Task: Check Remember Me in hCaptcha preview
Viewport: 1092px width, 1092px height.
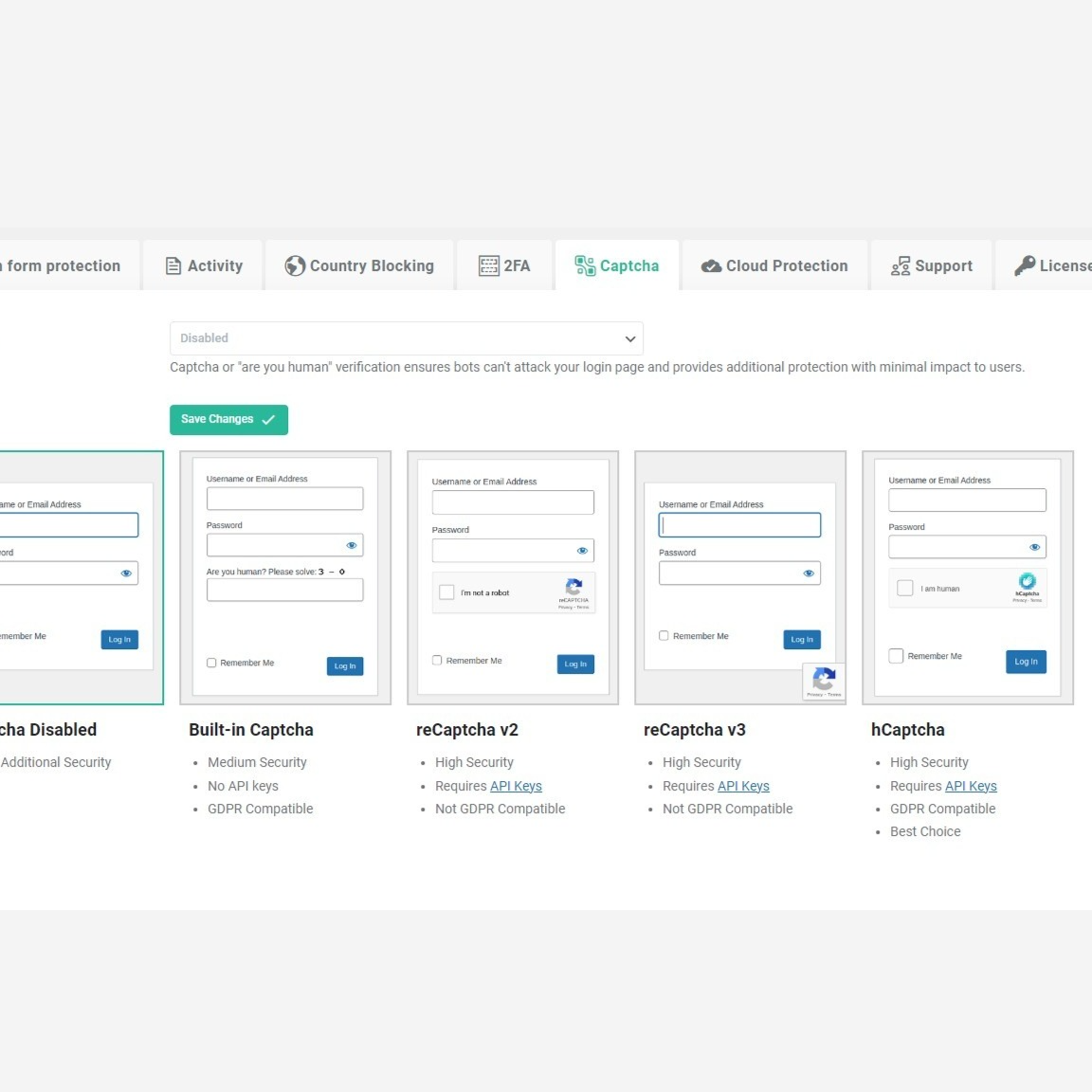Action: 896,656
